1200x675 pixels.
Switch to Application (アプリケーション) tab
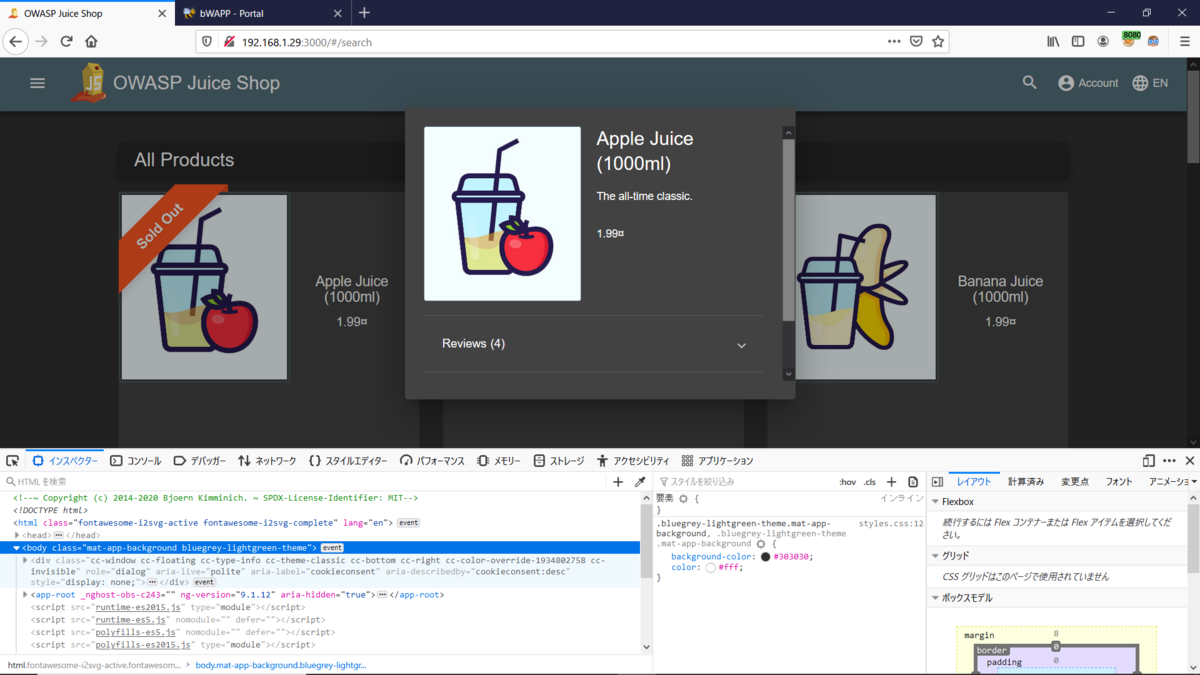717,461
